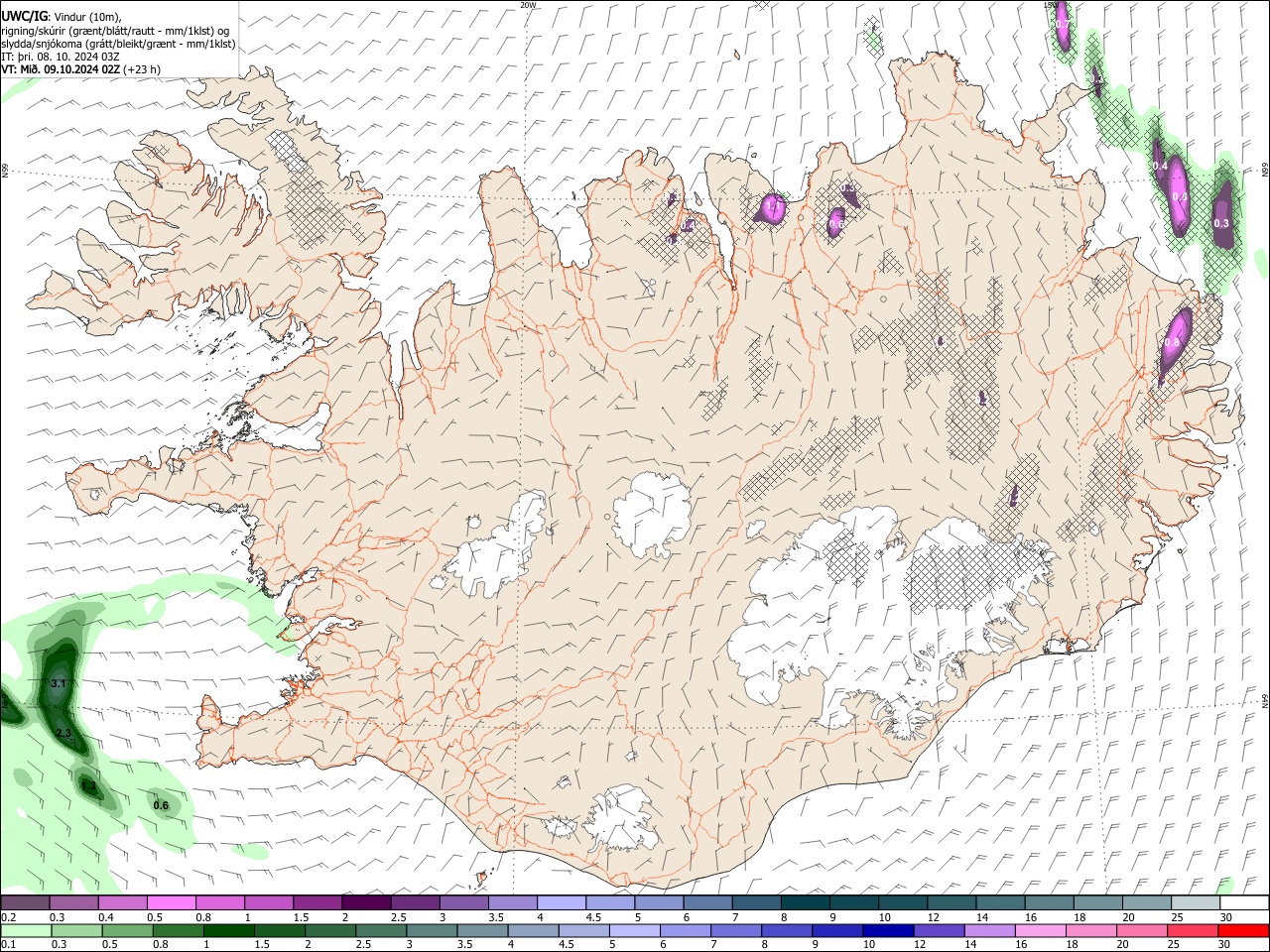1270x952 pixels.
Task: Click the bright pink snow swatch between 0.5 and 0.8
Action: (171, 903)
